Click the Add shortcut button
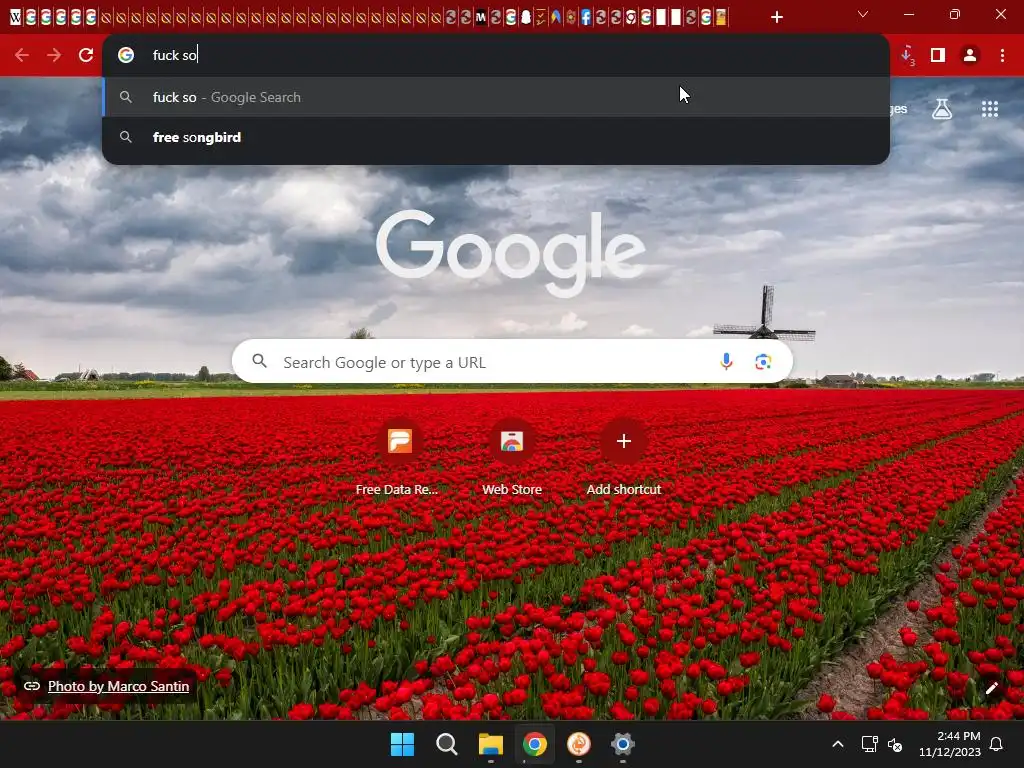 click(624, 458)
